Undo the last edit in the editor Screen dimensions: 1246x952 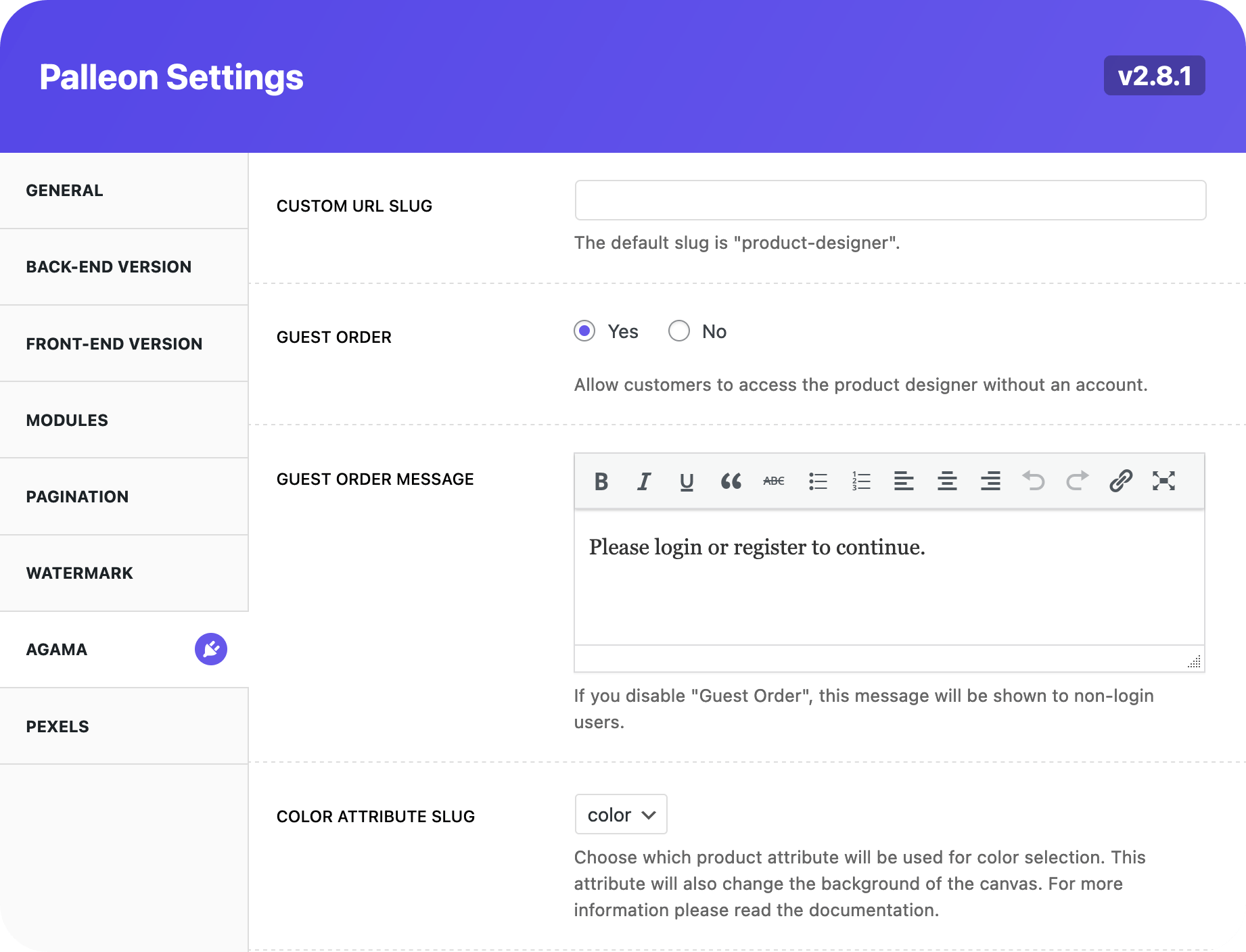(x=1034, y=481)
